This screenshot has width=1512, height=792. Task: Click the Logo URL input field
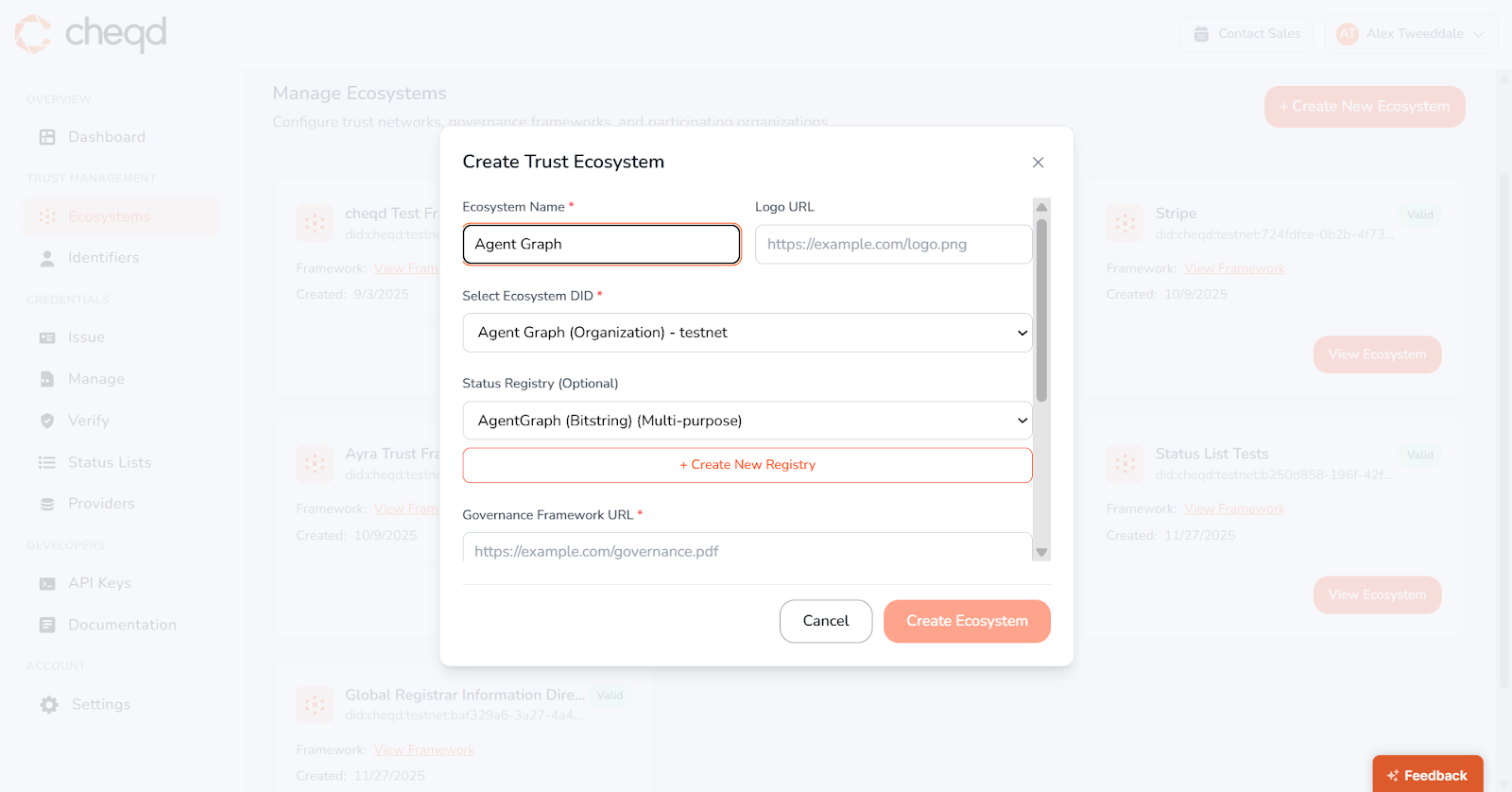click(893, 244)
